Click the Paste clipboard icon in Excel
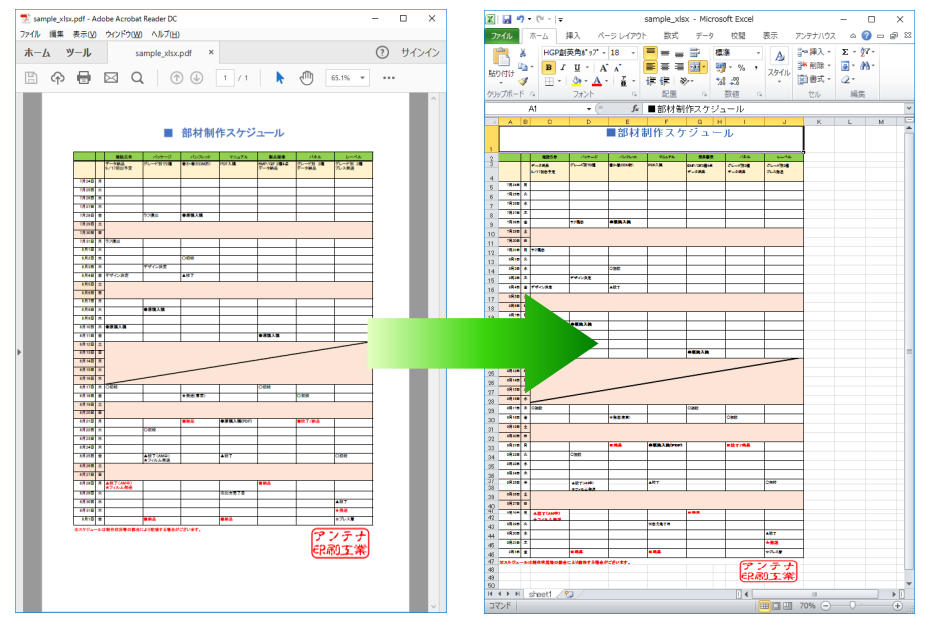This screenshot has width=930, height=630. coord(501,58)
